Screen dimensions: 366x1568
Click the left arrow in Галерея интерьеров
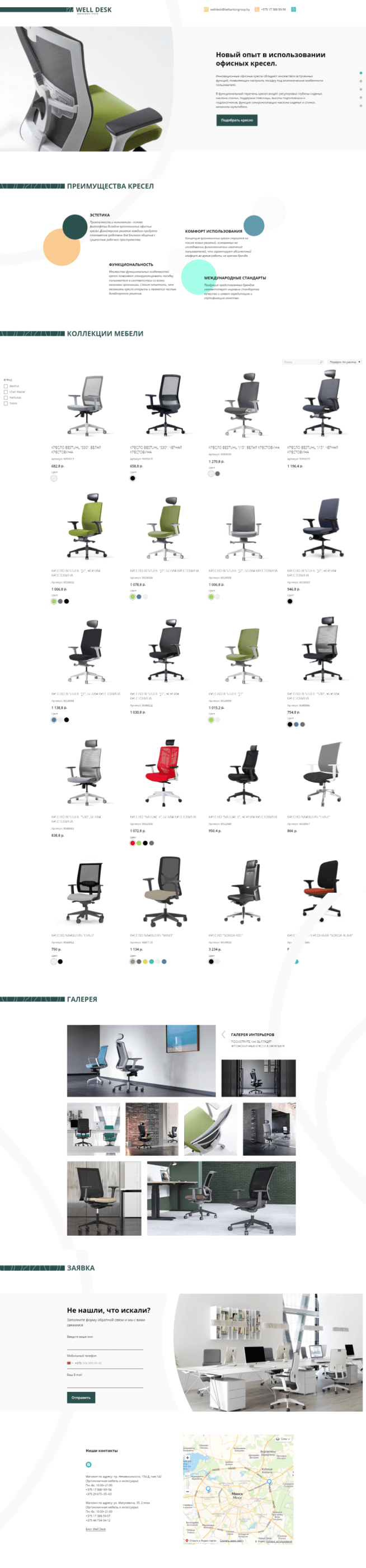coord(223,1034)
